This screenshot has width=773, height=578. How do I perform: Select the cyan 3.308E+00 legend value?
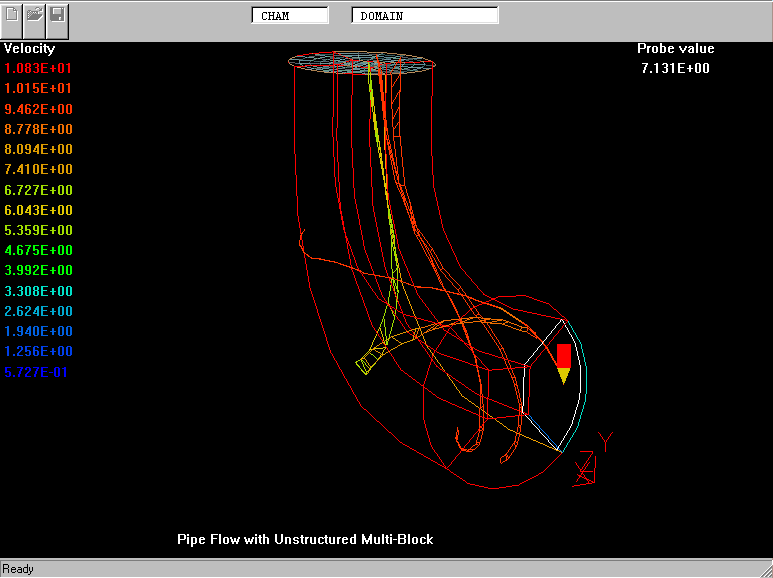[38, 291]
